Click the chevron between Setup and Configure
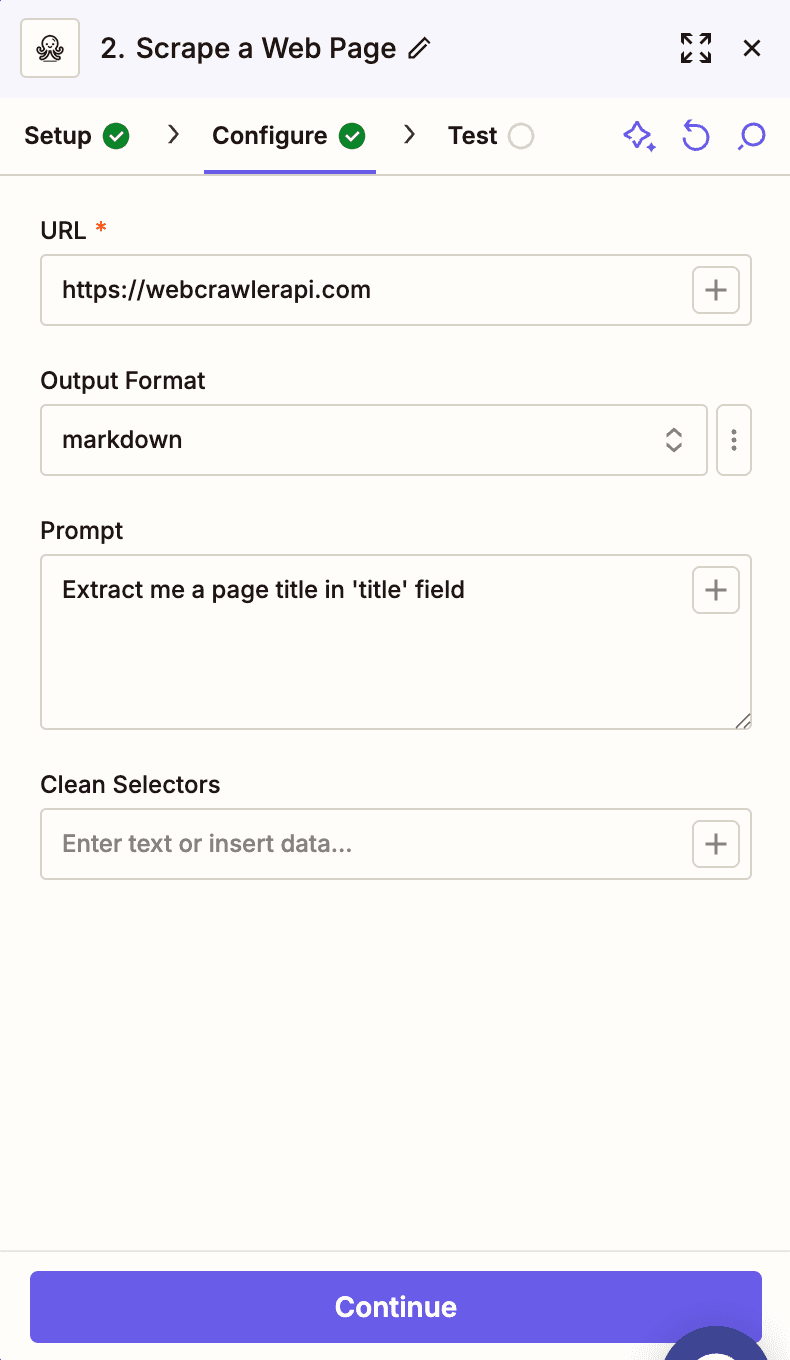The height and width of the screenshot is (1360, 790). (x=172, y=135)
